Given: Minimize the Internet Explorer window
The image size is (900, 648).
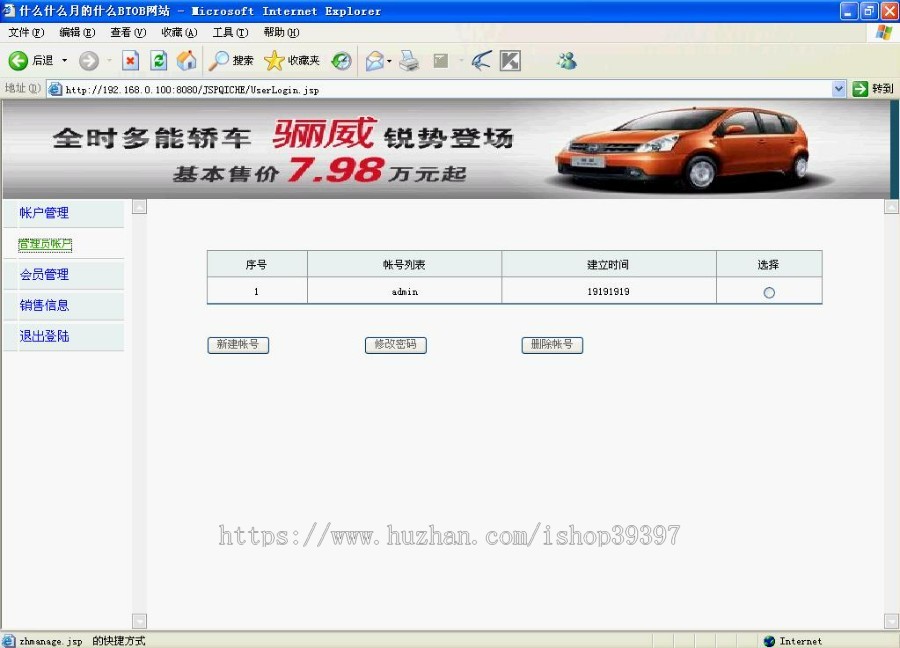Looking at the screenshot, I should (849, 11).
